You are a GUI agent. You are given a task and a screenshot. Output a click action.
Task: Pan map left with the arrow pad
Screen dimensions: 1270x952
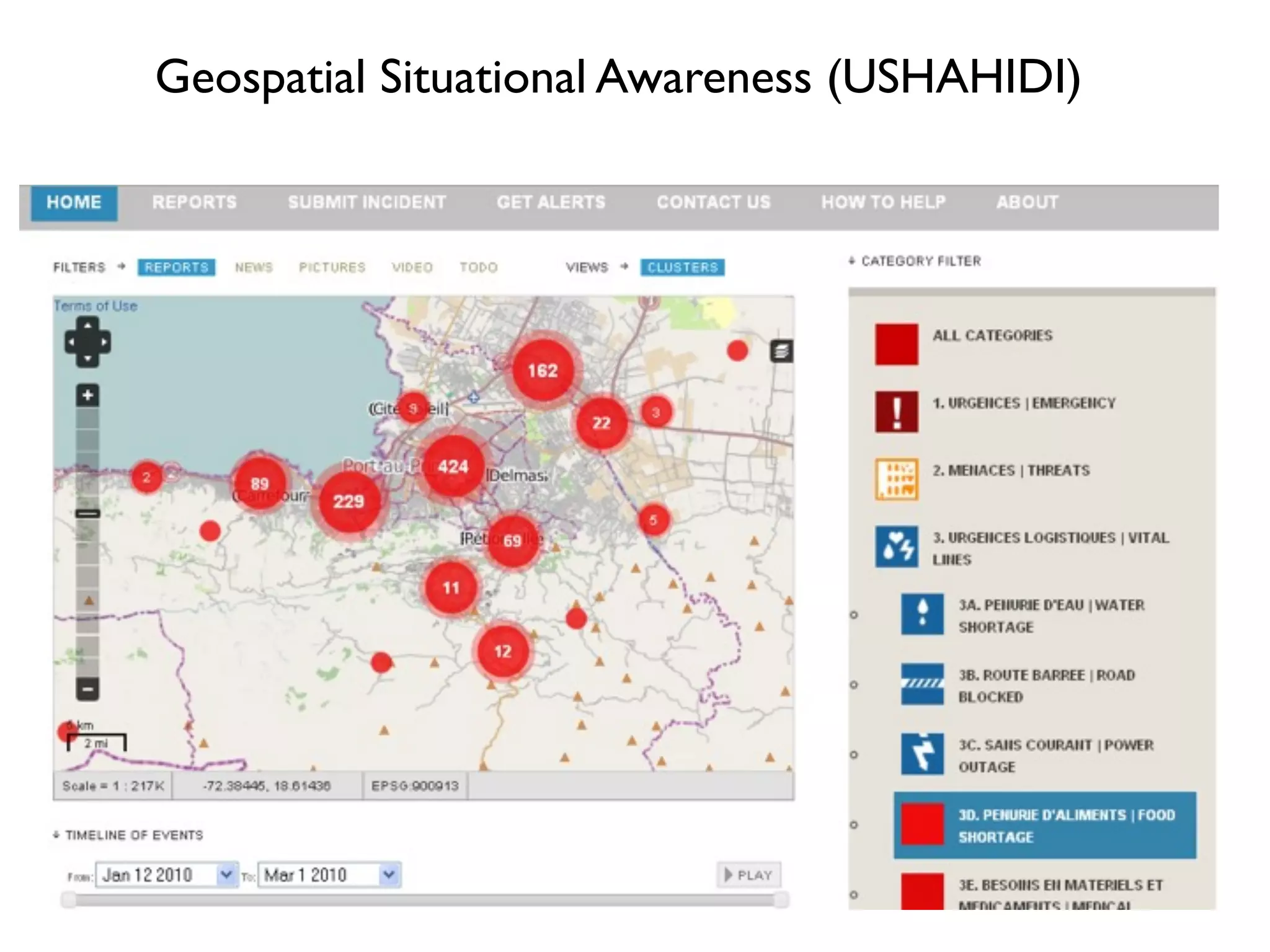click(72, 342)
